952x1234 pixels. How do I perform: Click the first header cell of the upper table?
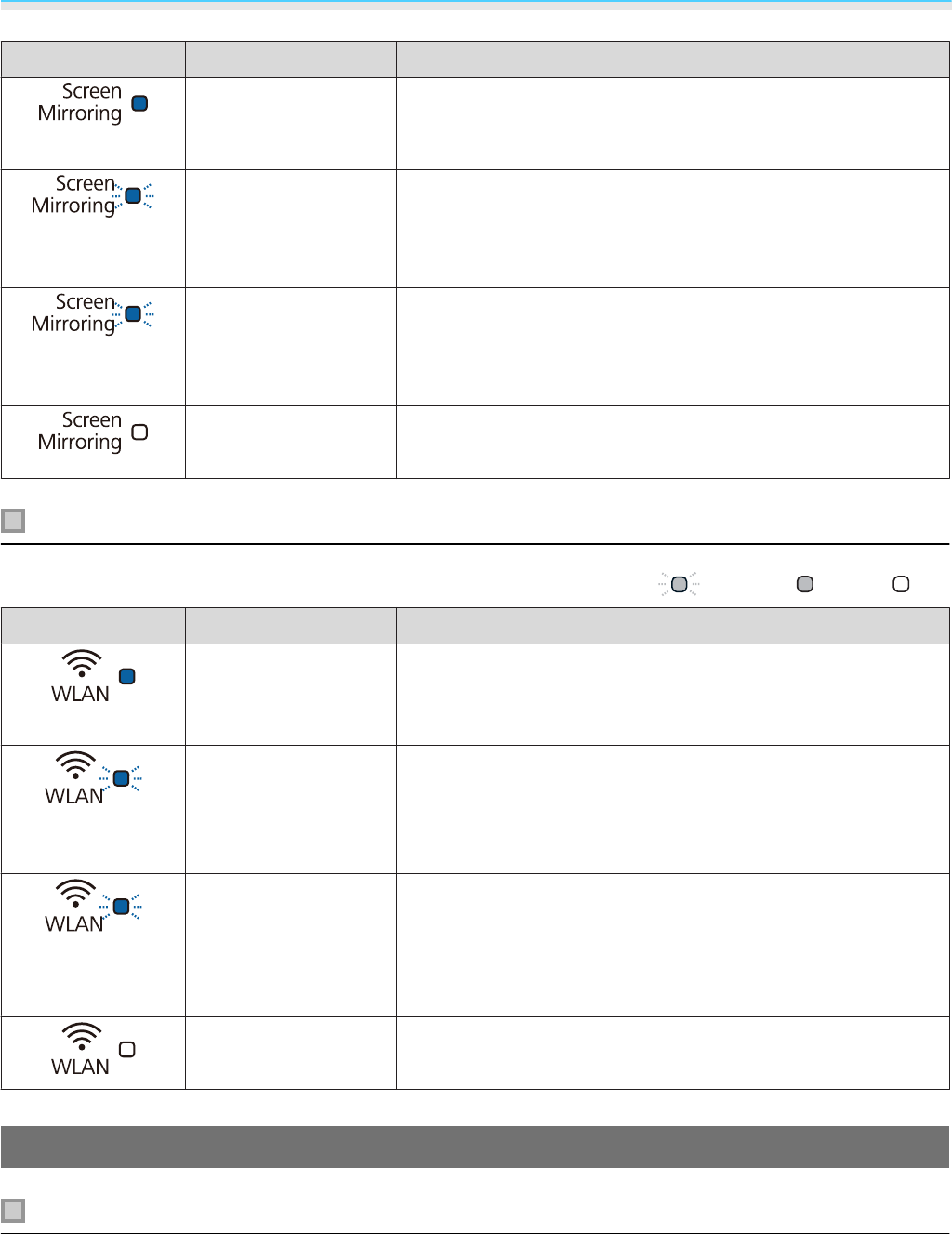pos(93,59)
